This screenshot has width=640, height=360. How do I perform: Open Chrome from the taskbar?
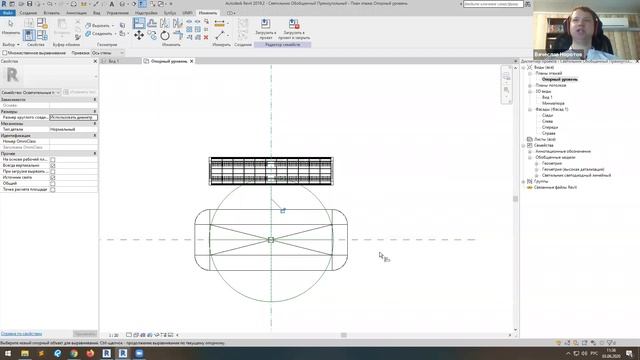point(74,353)
